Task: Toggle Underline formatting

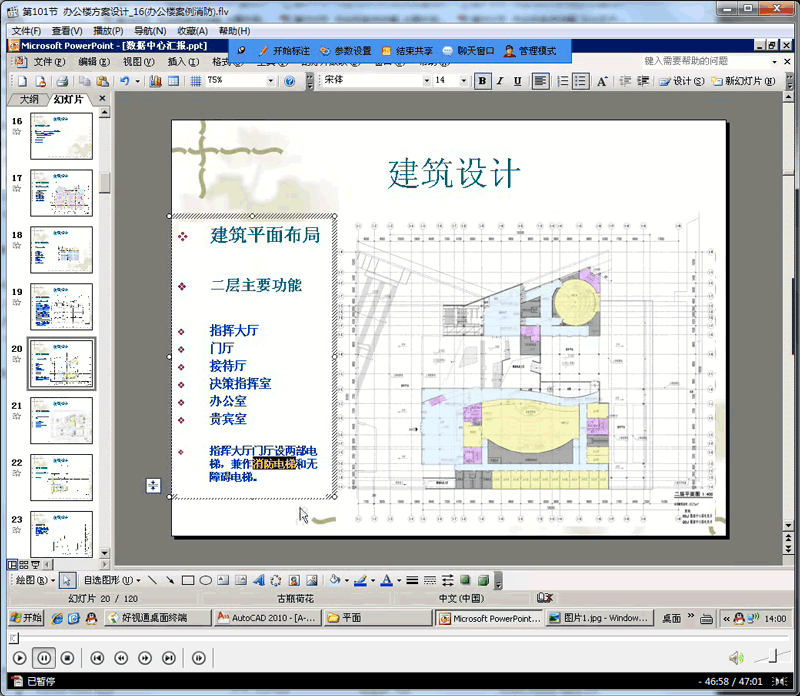Action: (x=519, y=80)
